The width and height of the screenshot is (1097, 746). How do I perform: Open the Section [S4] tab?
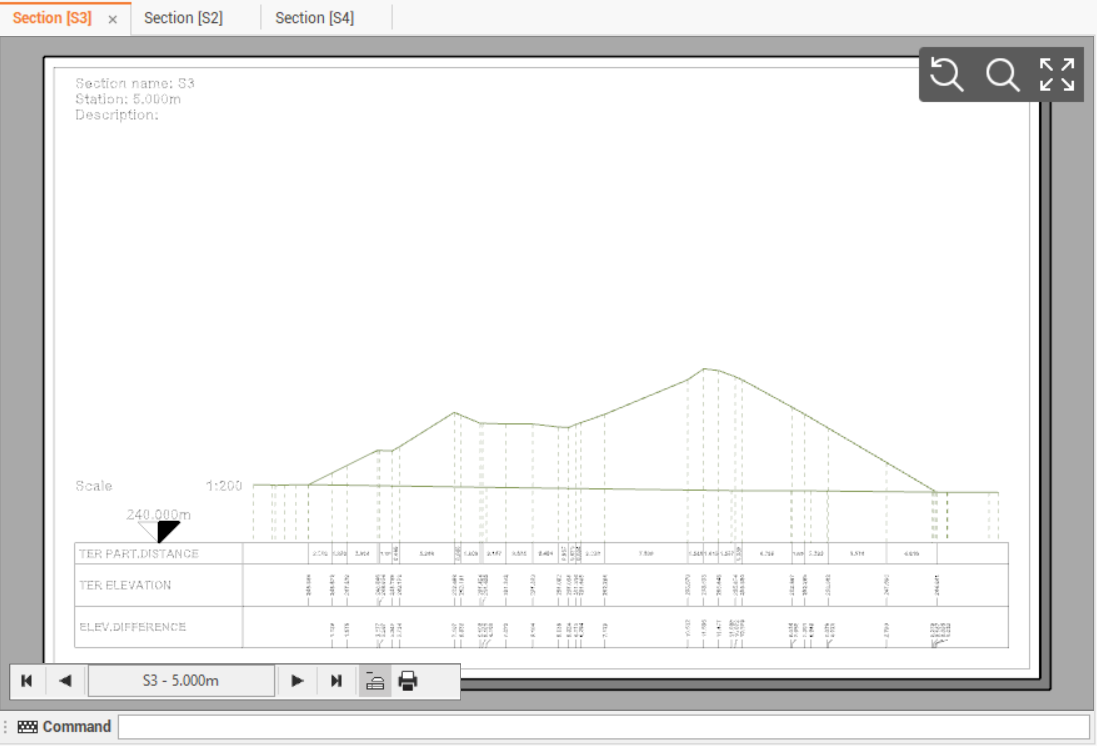click(314, 18)
